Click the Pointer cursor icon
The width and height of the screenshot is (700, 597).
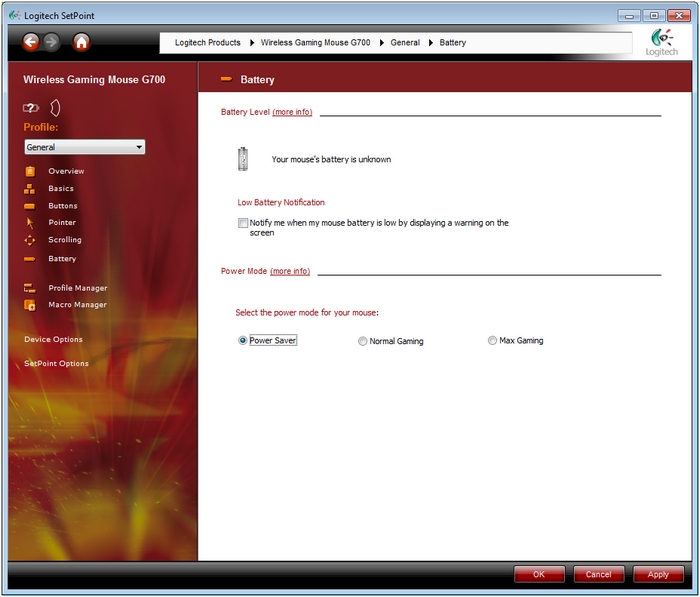point(30,223)
